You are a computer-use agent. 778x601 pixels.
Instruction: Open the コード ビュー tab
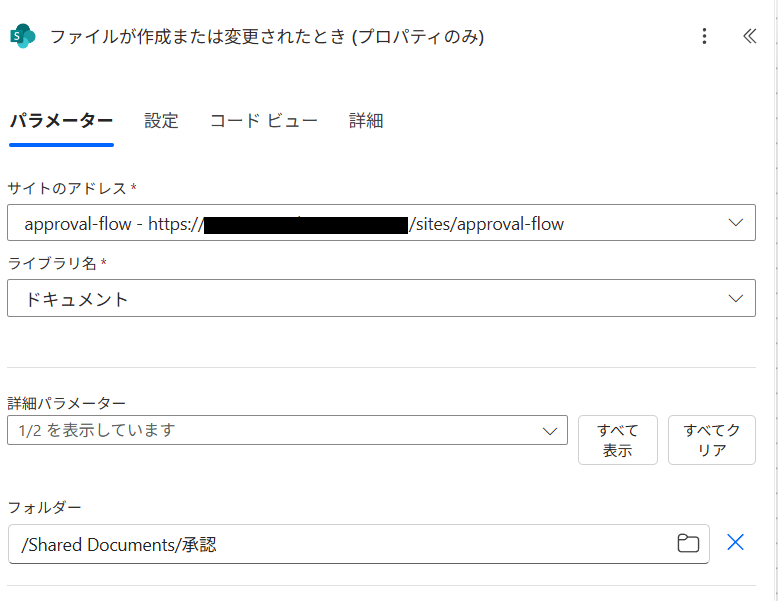(263, 121)
